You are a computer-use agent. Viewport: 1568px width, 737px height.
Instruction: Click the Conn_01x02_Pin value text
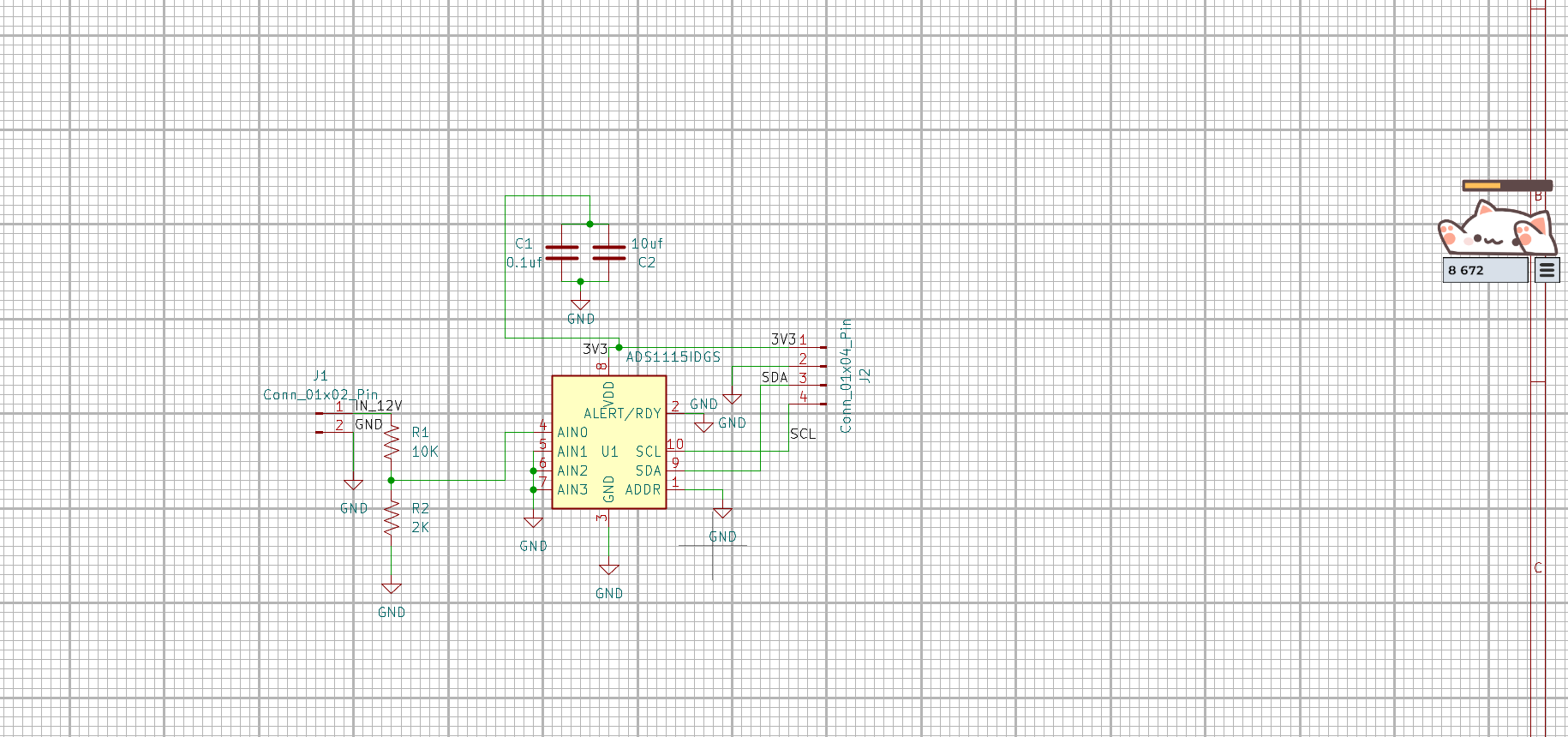tap(320, 395)
